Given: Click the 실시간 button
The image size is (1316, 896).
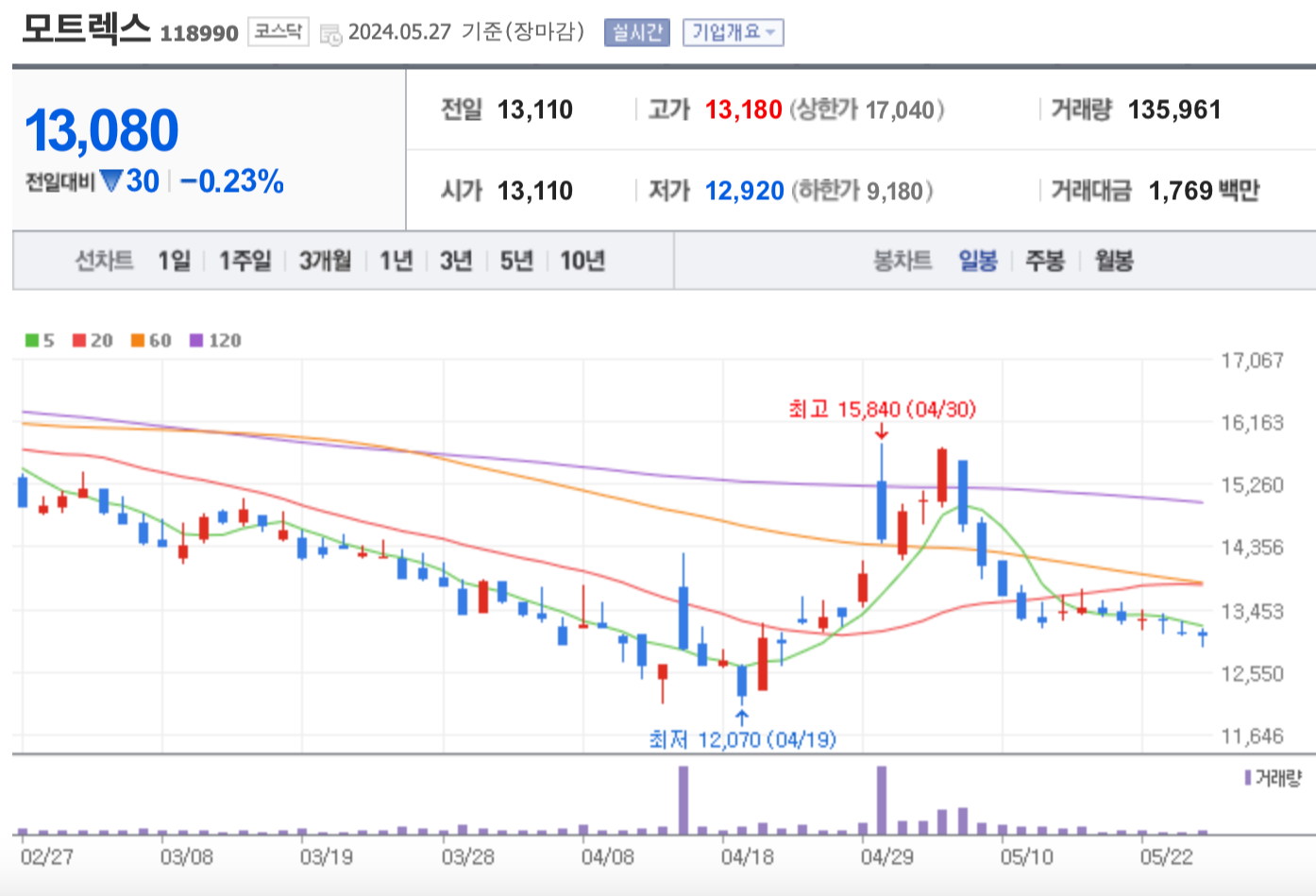Looking at the screenshot, I should [636, 32].
